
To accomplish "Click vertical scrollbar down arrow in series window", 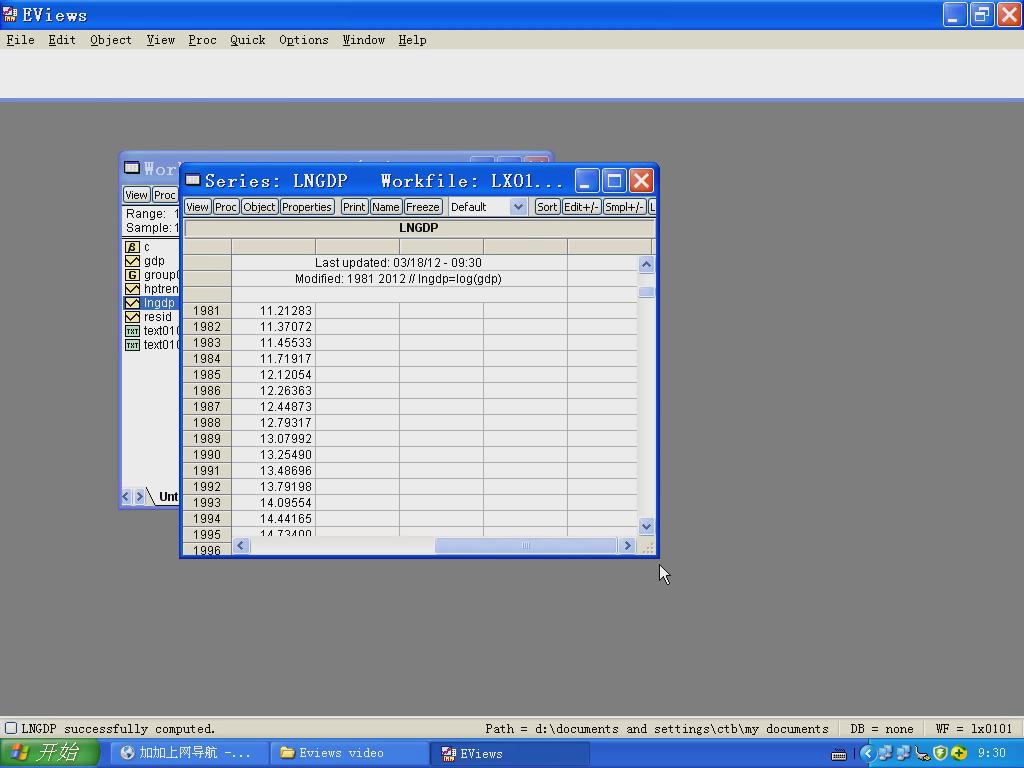I will [646, 526].
